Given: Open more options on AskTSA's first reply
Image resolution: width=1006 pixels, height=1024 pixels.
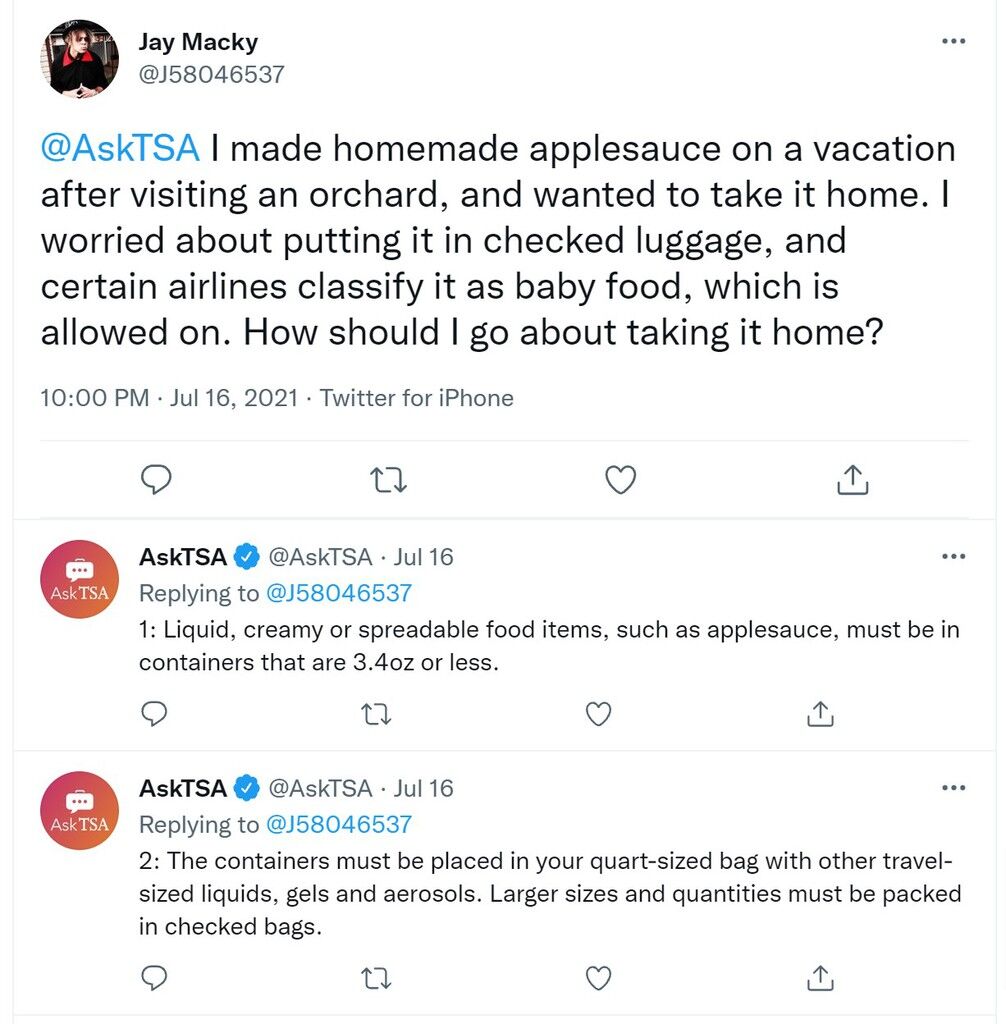Looking at the screenshot, I should click(x=954, y=556).
